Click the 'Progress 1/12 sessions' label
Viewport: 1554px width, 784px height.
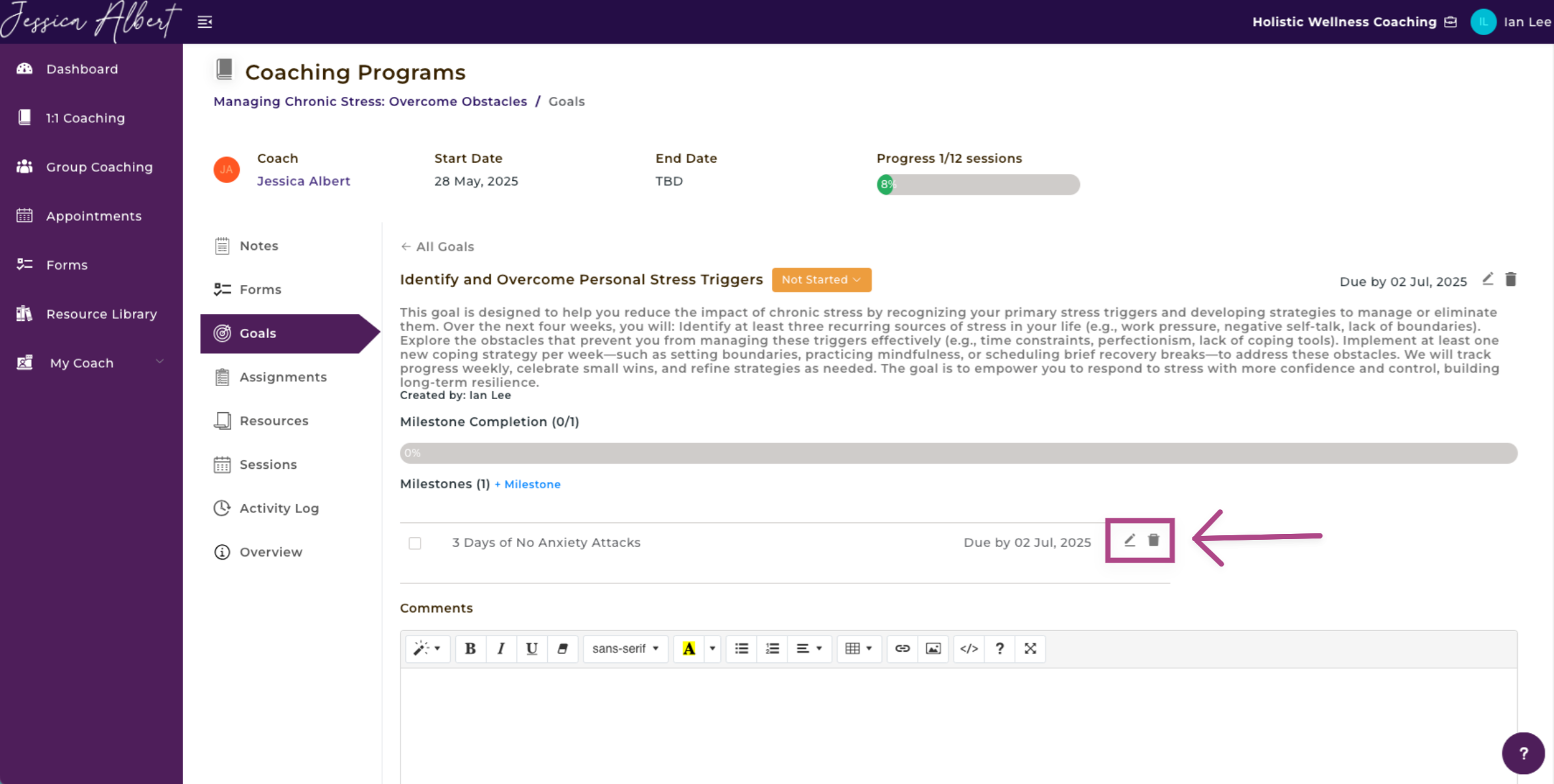click(949, 158)
